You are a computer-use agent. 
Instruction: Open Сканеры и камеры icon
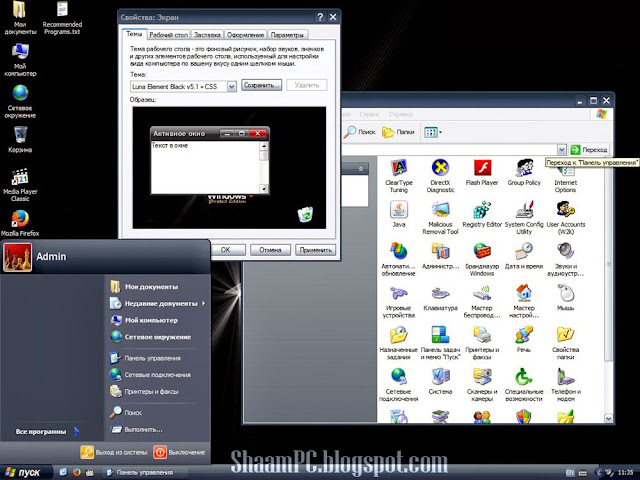(x=482, y=385)
